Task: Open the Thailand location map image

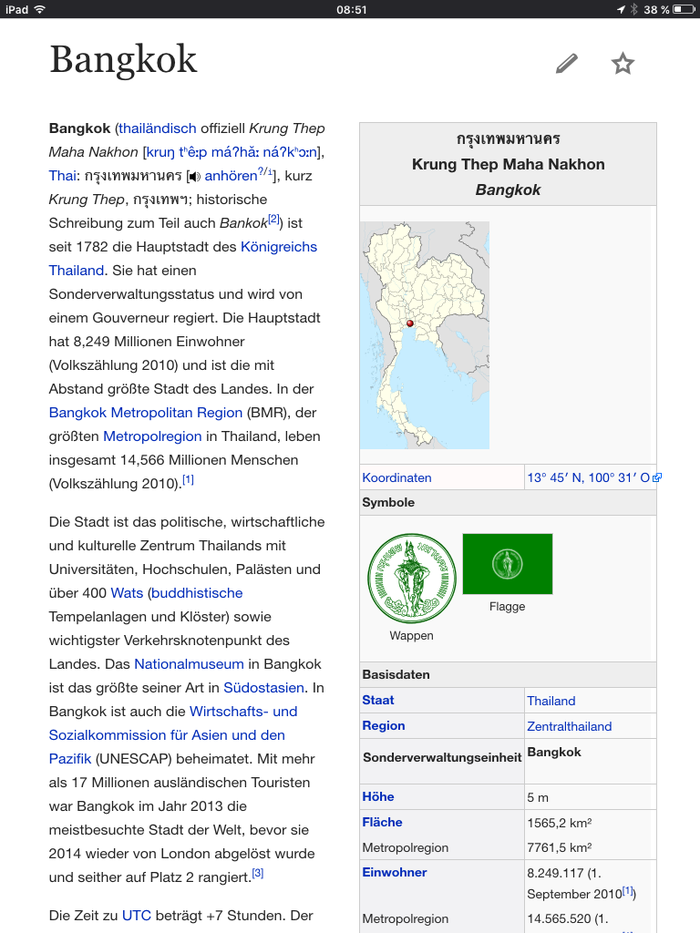Action: [424, 335]
